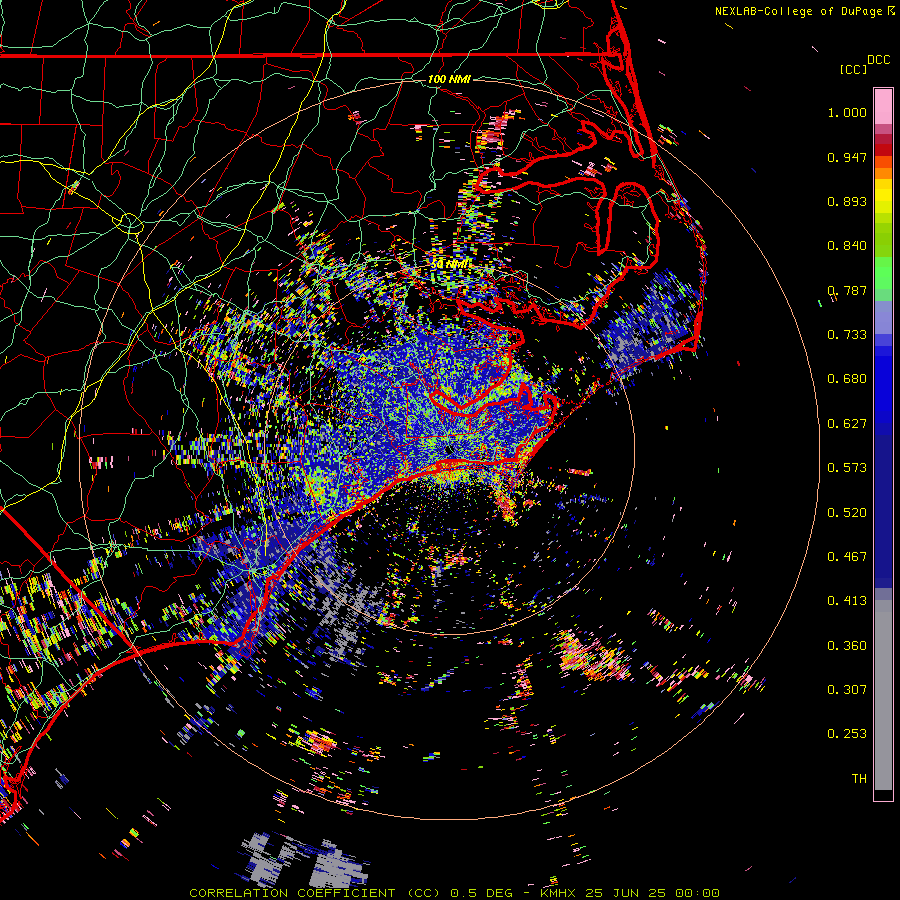Select the 0.467 color bar value

coord(847,557)
